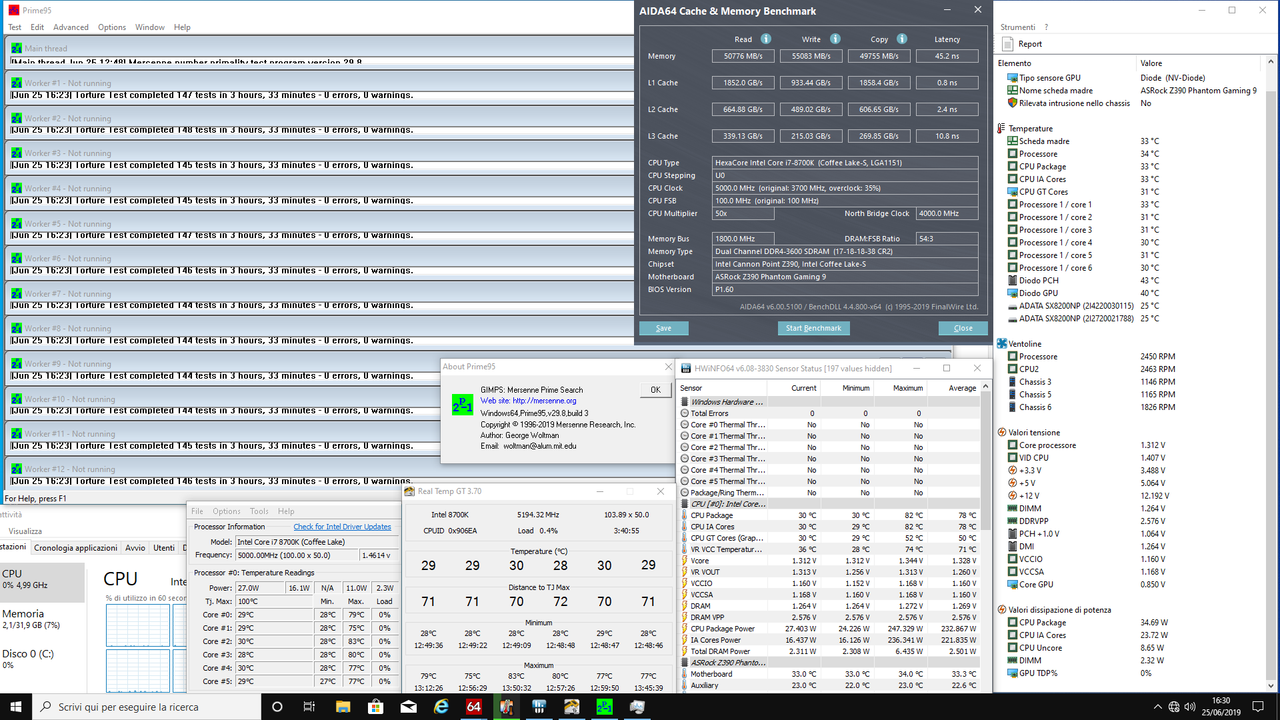Viewport: 1280px width, 720px height.
Task: Click the flame icon in Real Temp's title bar
Action: (x=408, y=491)
